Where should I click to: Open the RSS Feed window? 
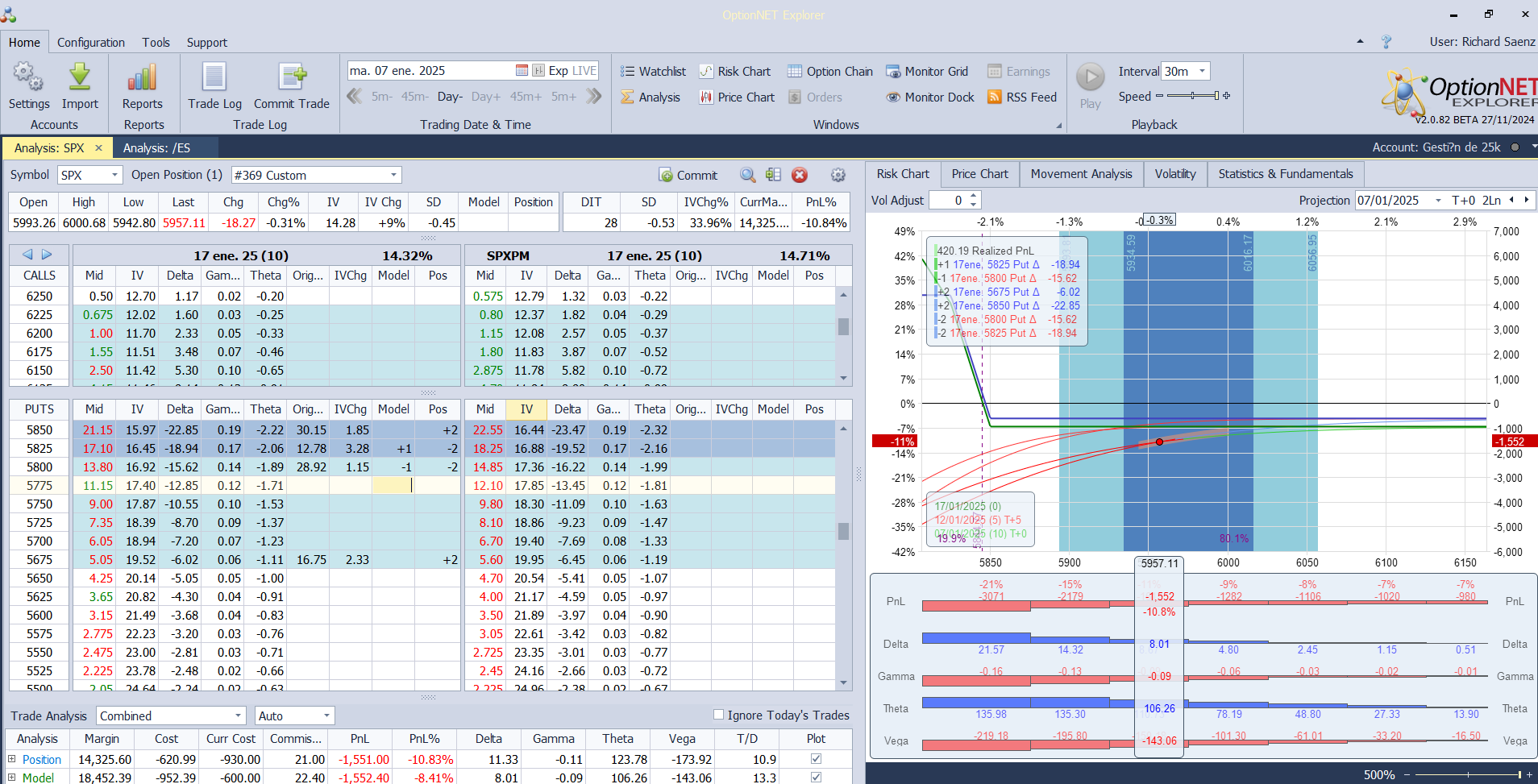[1022, 97]
